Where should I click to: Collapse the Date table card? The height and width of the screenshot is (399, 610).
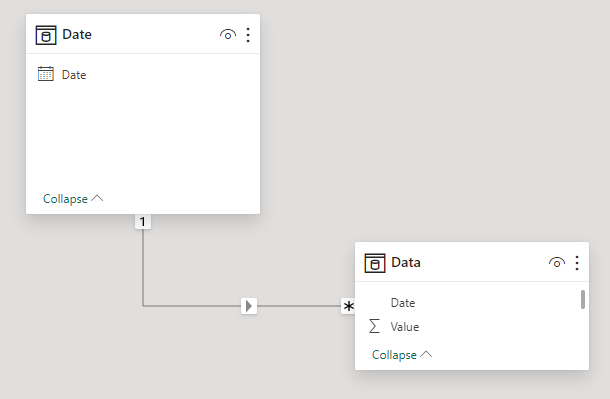pyautogui.click(x=73, y=199)
